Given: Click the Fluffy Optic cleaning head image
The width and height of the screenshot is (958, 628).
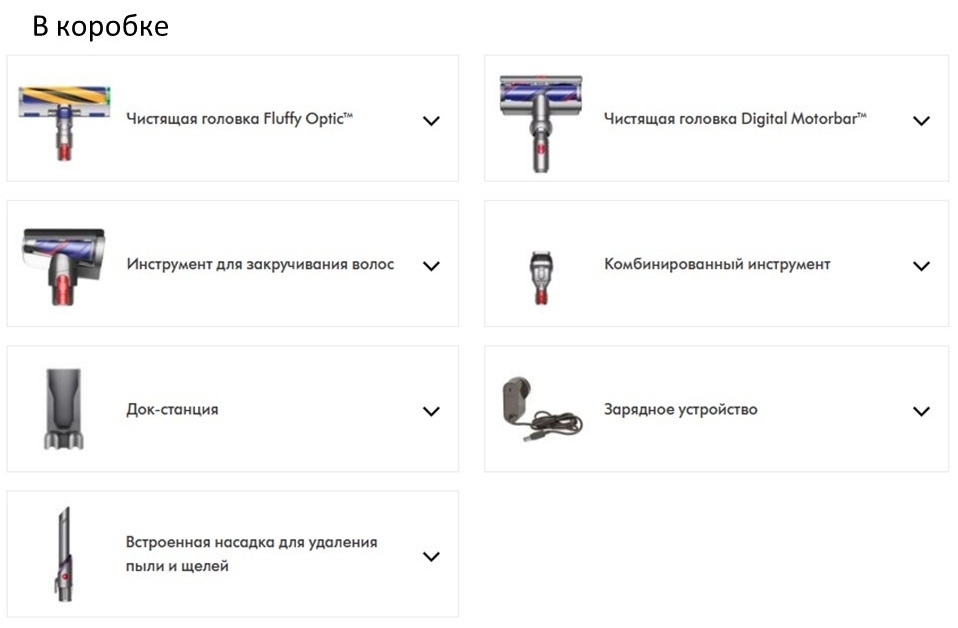Looking at the screenshot, I should [x=64, y=122].
